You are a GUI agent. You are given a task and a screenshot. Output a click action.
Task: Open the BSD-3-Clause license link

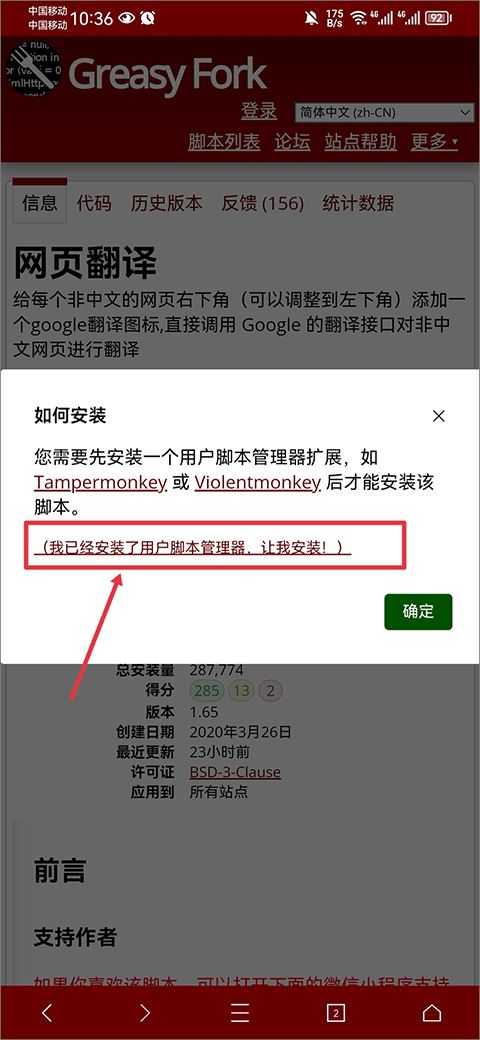click(x=235, y=772)
